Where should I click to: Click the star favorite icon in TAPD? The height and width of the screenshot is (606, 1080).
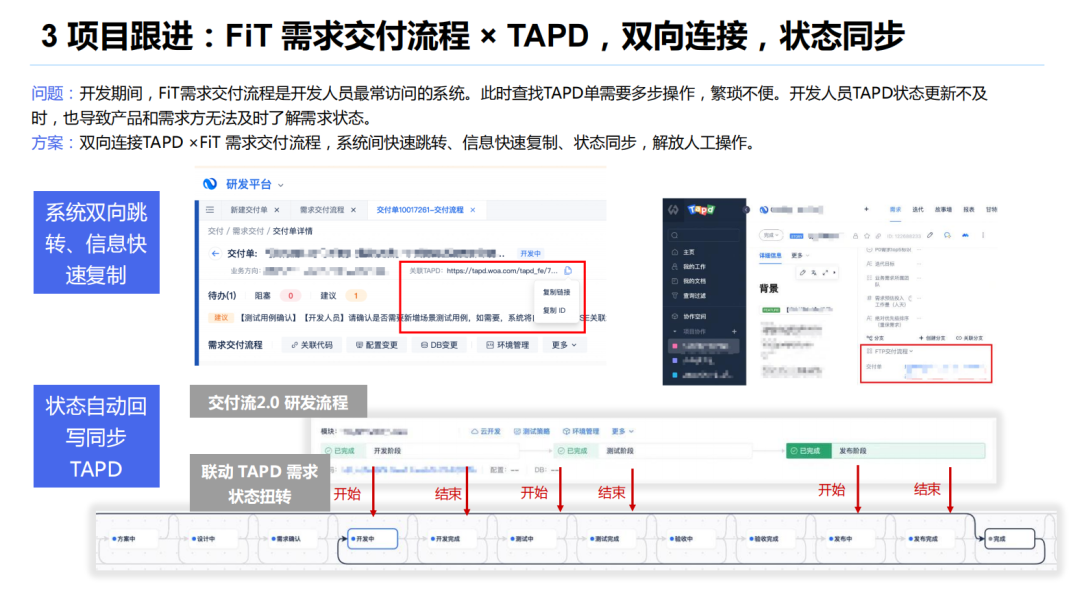tap(867, 236)
